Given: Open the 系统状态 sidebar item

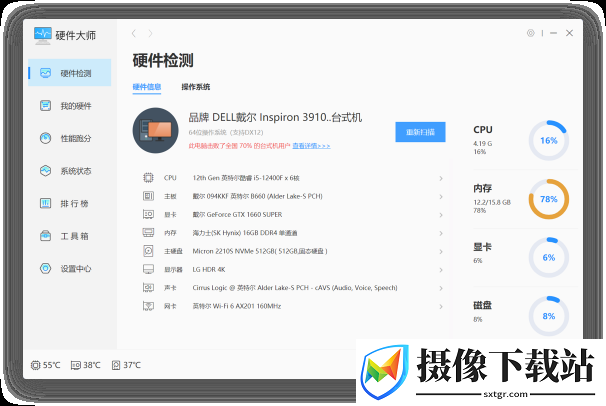Looking at the screenshot, I should tap(70, 171).
